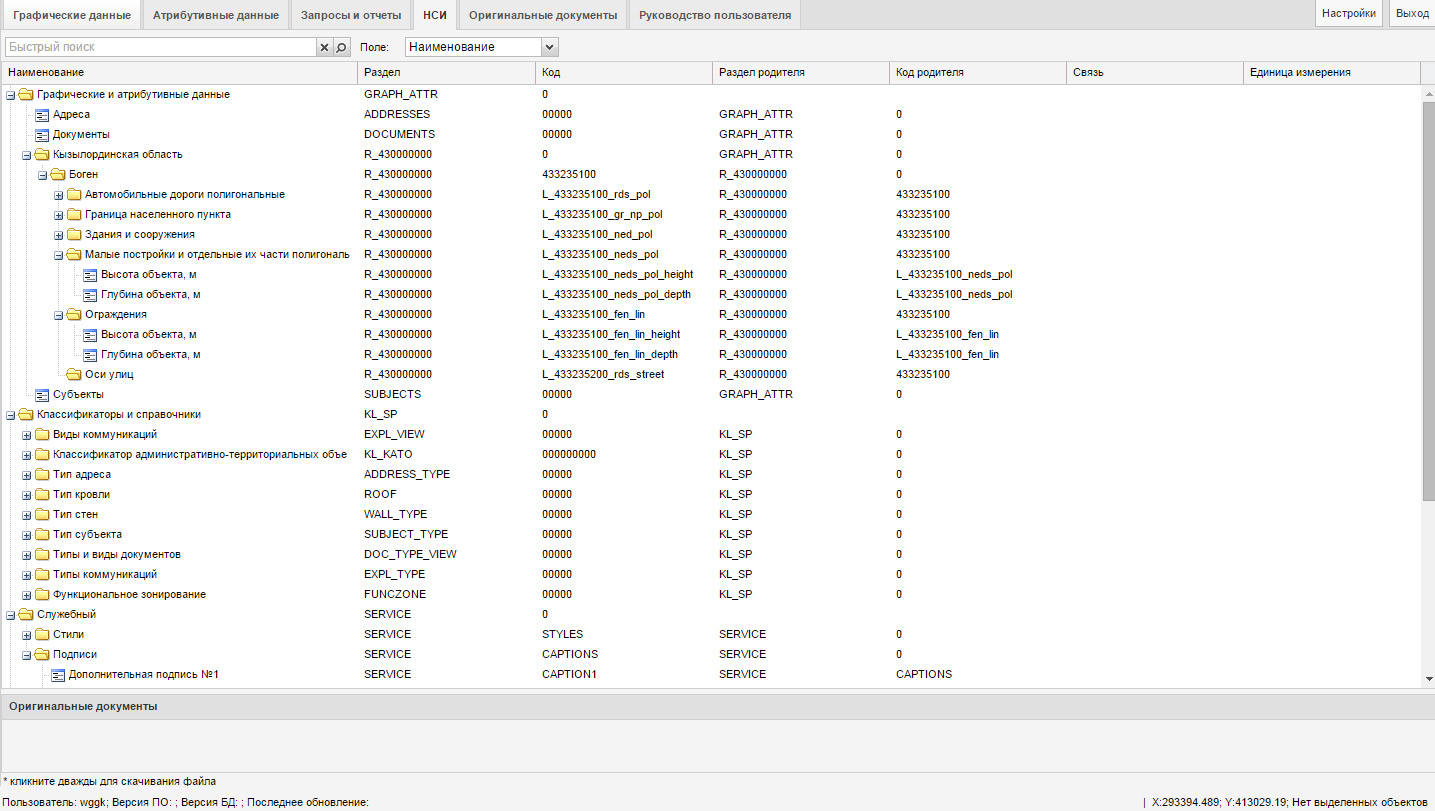Click the vertical scrollbar down arrow

1428,679
